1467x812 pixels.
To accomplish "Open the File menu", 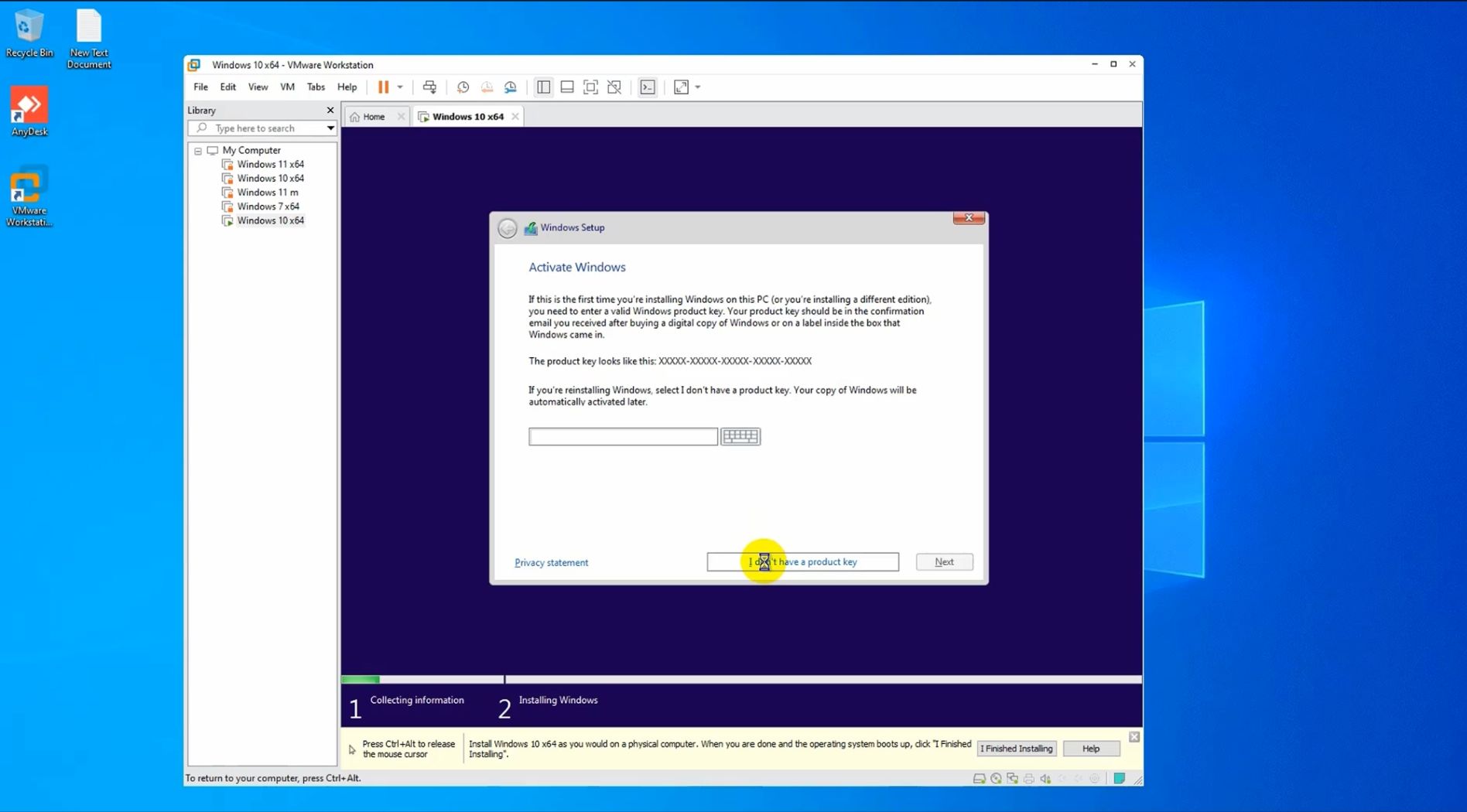I will coord(200,87).
